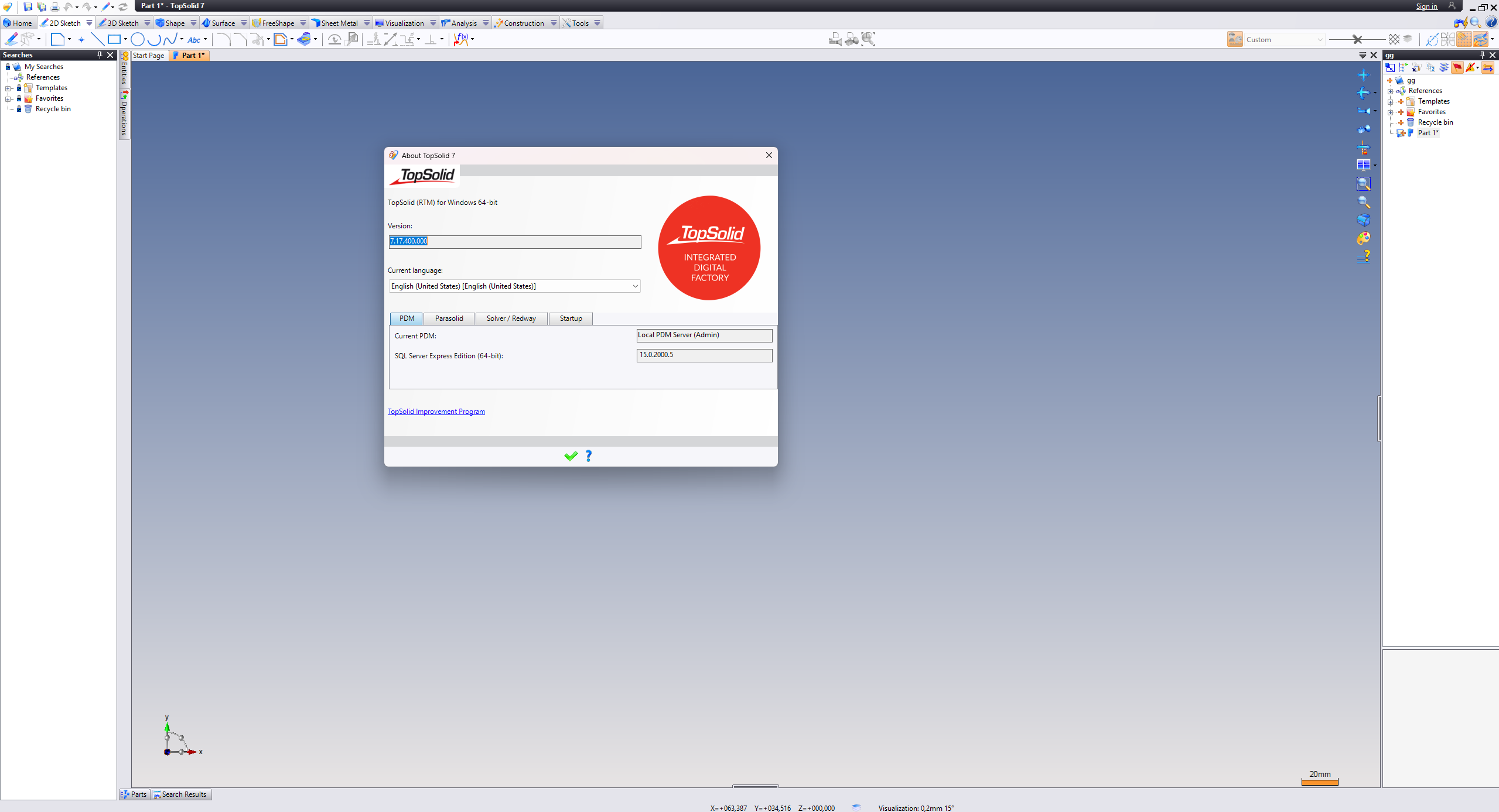Click the red flag icon in the gg panel
The height and width of the screenshot is (812, 1499).
click(1457, 67)
